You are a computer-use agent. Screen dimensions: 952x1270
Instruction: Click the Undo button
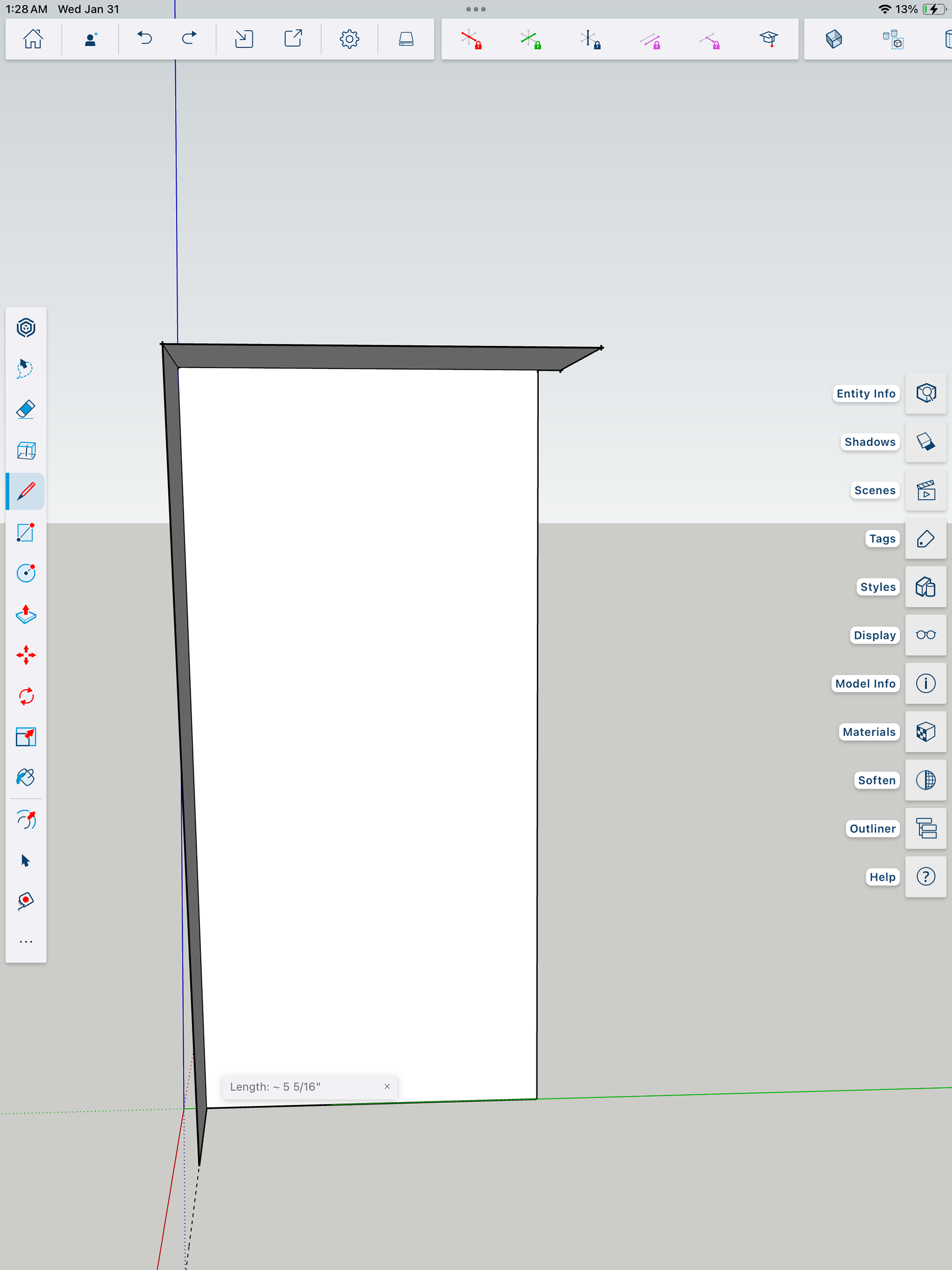pos(145,39)
